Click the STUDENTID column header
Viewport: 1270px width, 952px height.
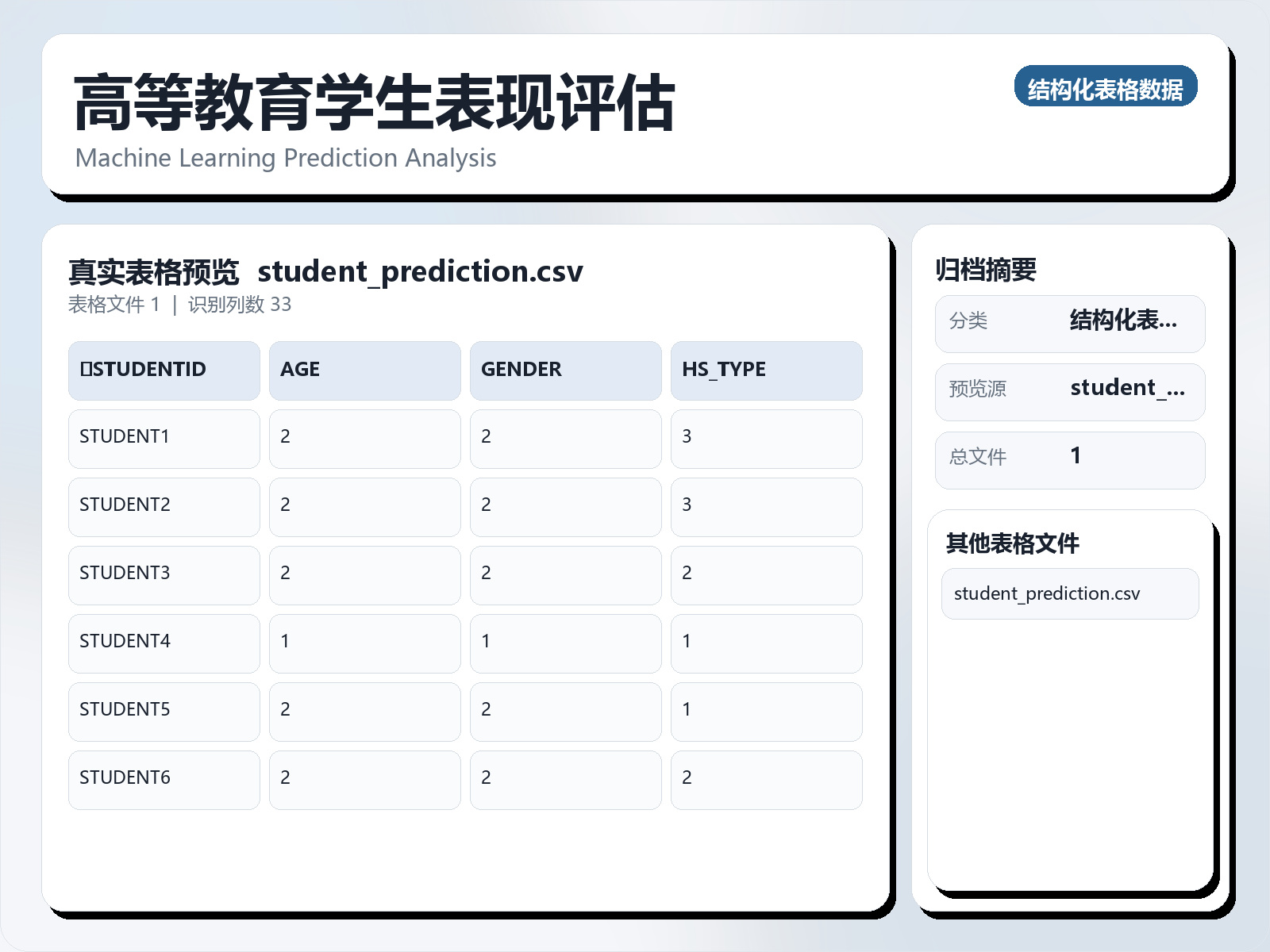[x=145, y=370]
